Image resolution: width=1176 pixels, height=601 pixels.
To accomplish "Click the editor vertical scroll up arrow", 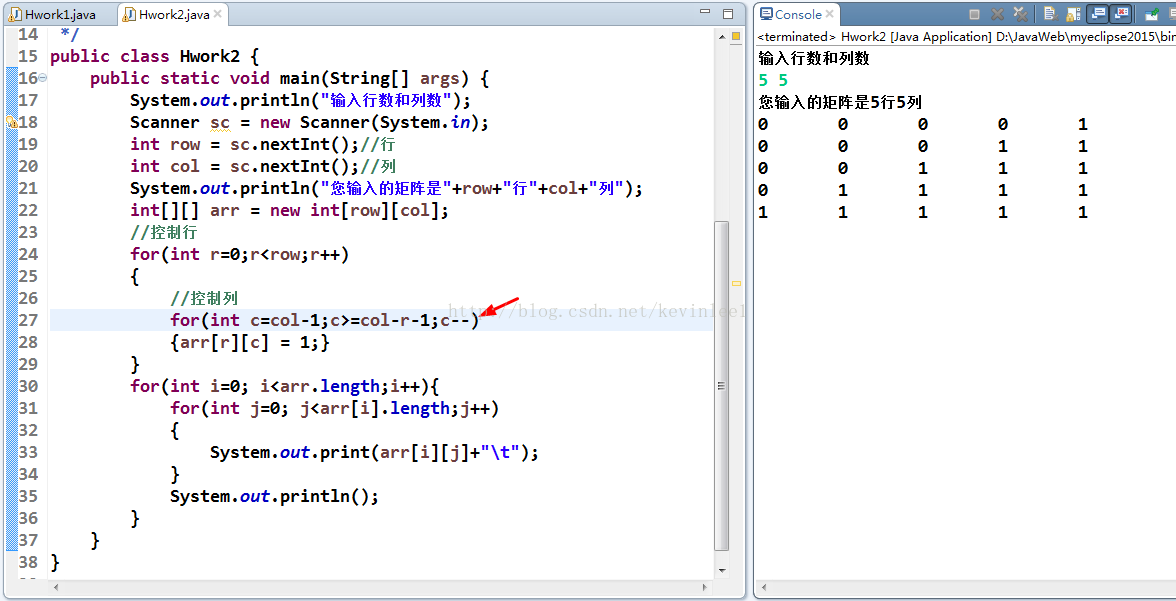I will [722, 35].
